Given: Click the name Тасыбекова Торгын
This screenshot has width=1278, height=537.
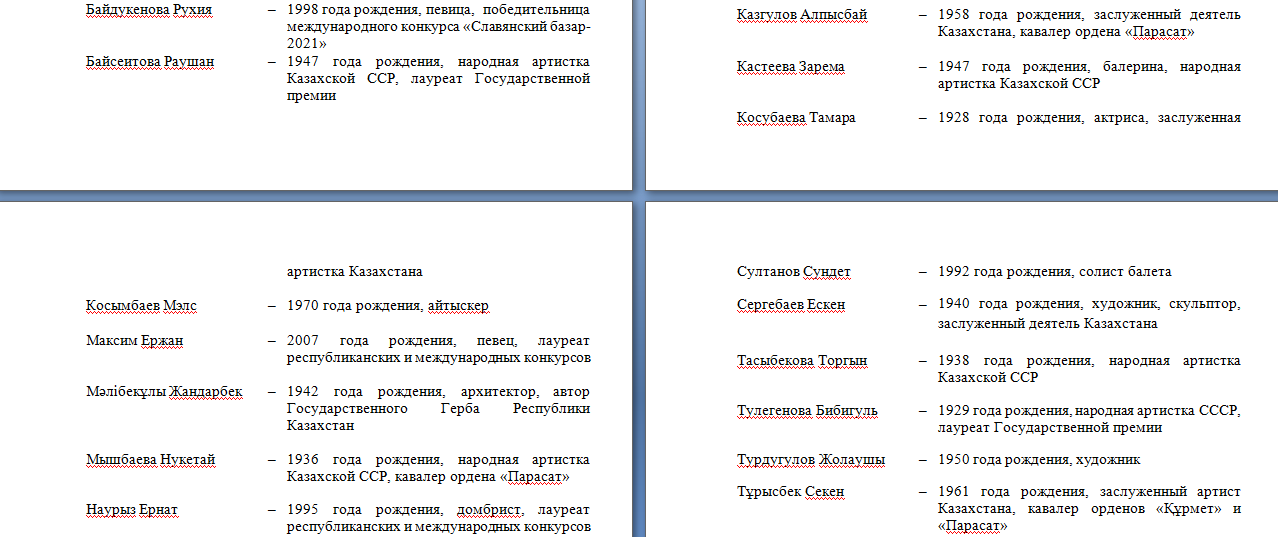Looking at the screenshot, I should coord(802,361).
